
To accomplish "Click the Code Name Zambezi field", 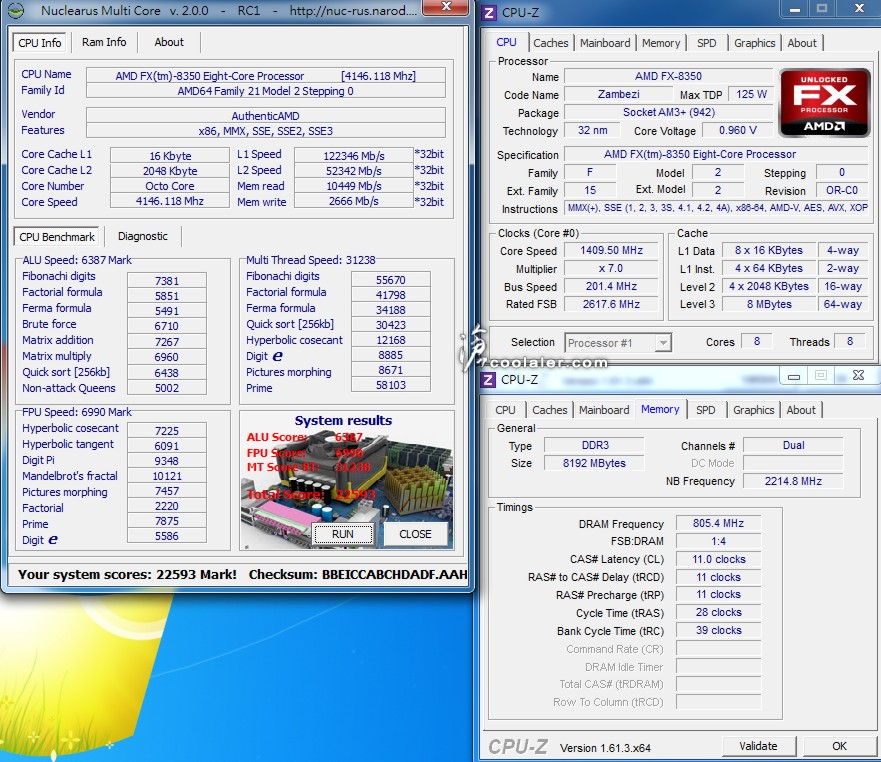I will click(x=618, y=94).
